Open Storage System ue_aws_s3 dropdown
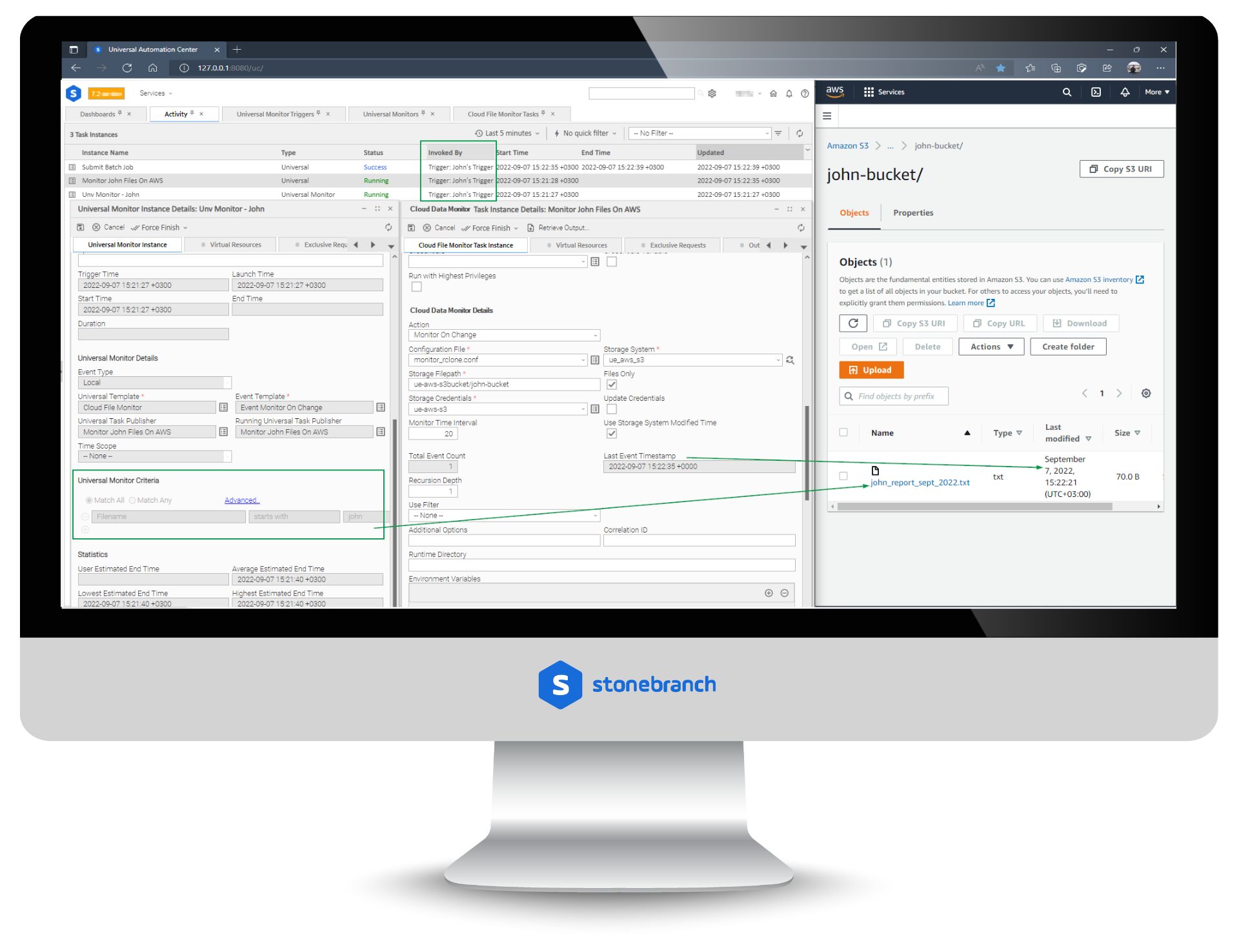Screen dimensions: 1239x952 point(692,360)
